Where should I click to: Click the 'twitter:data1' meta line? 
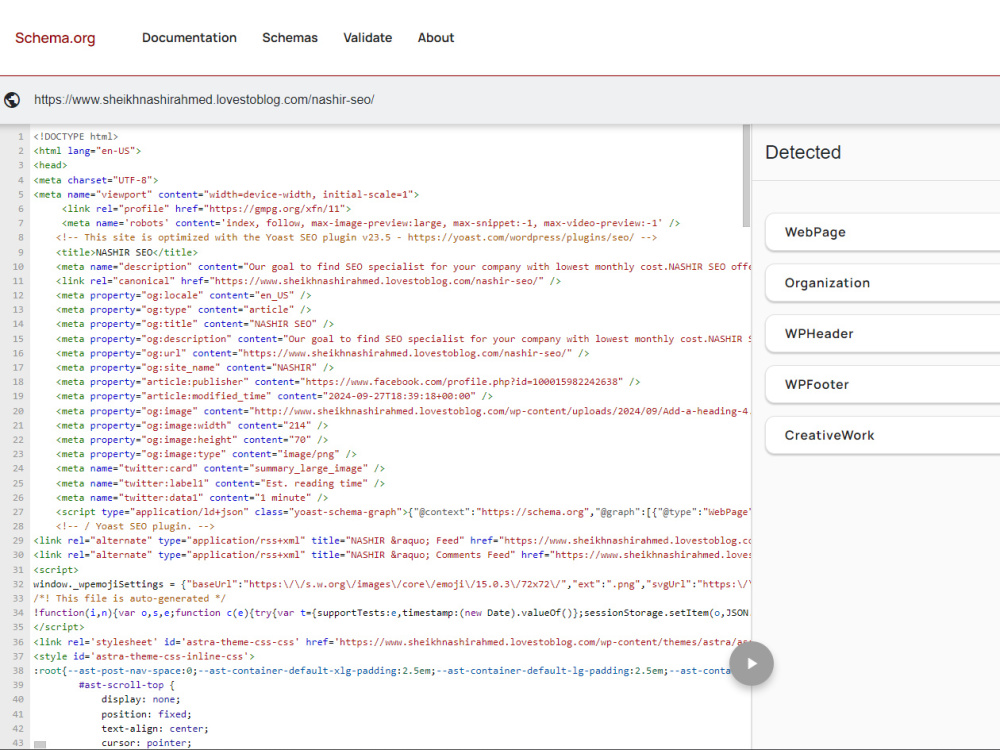(x=192, y=497)
